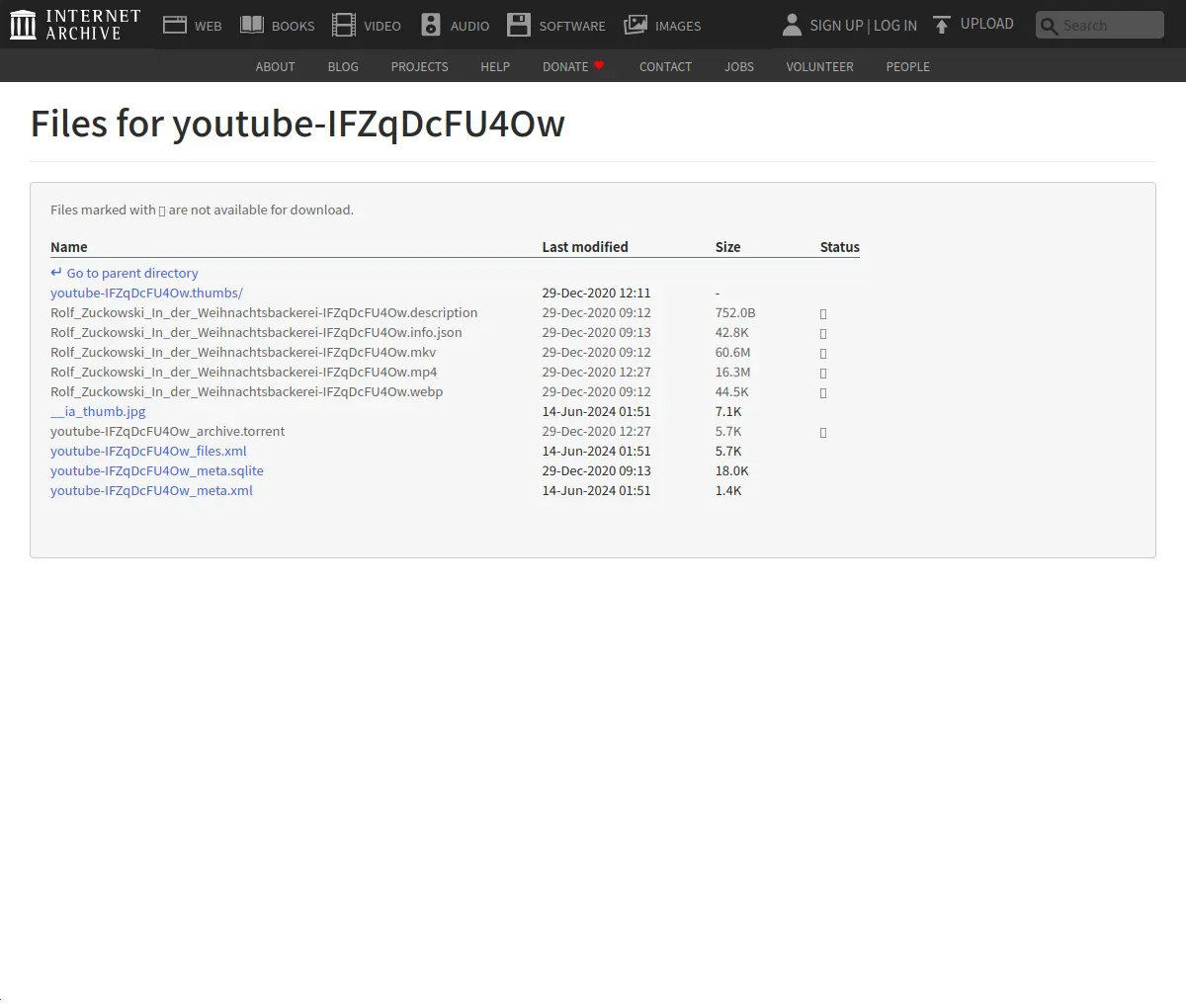This screenshot has height=1008, width=1186.
Task: Select the .description file name
Action: tap(264, 312)
